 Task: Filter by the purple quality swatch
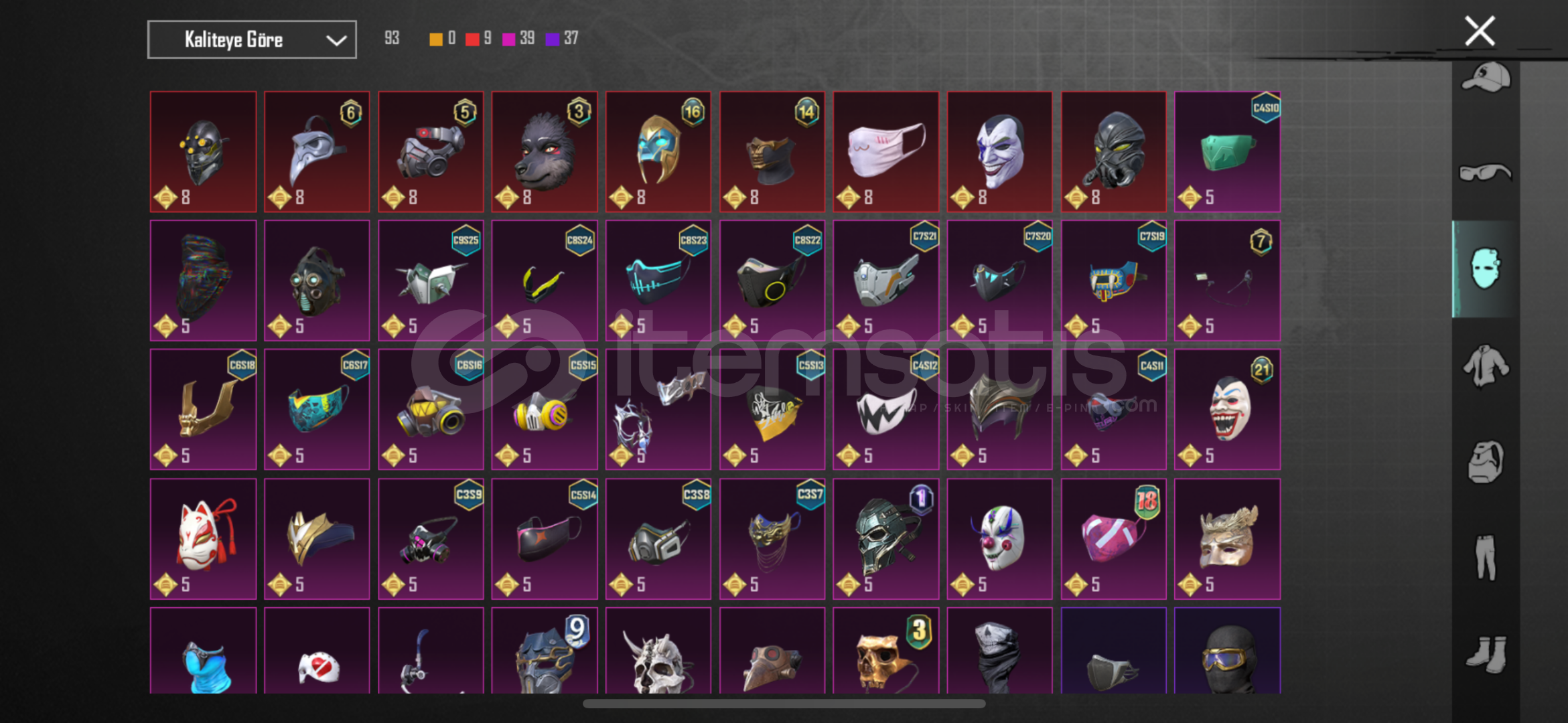pos(553,39)
